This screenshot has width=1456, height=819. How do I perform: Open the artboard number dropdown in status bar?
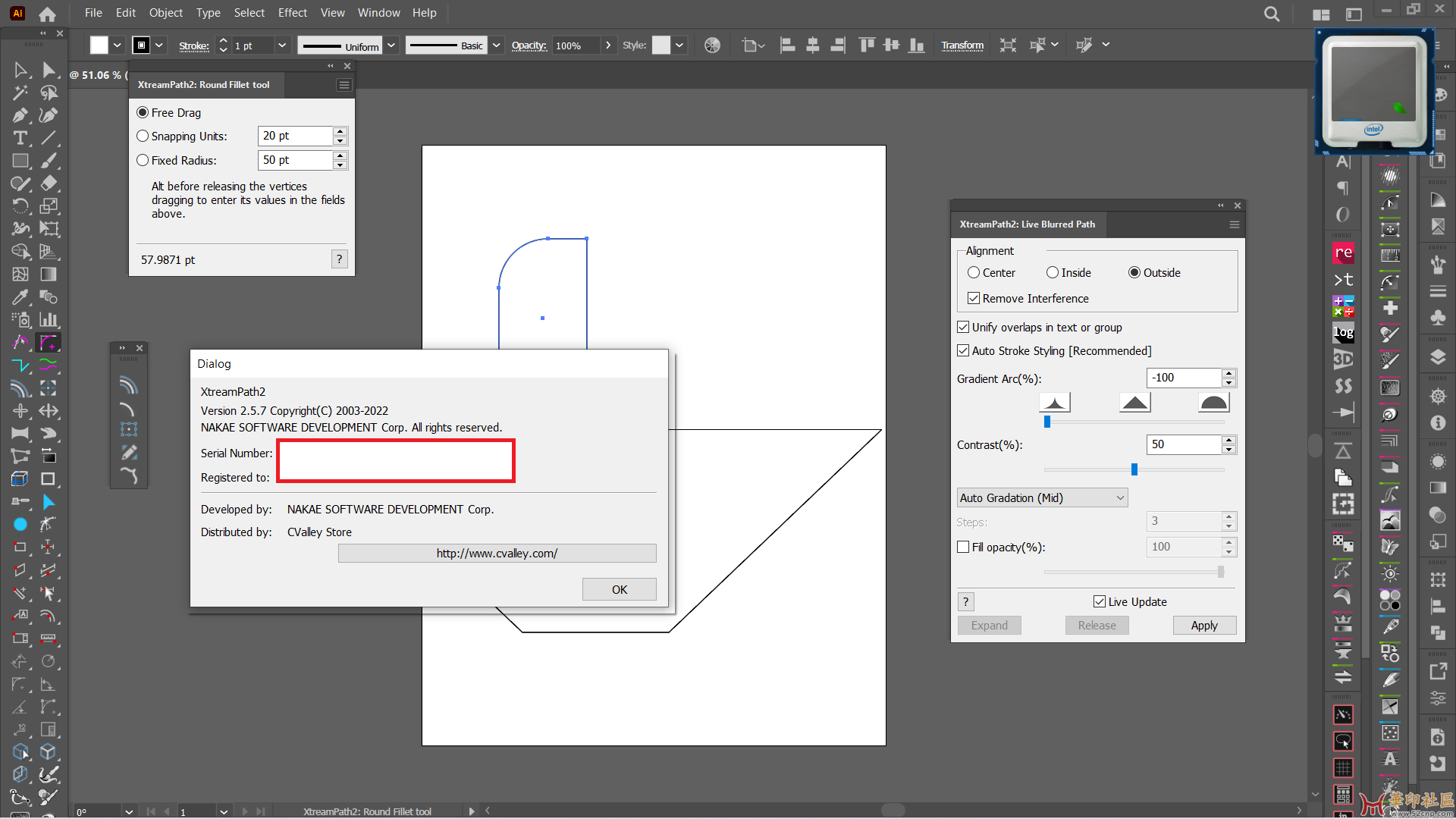(x=224, y=811)
